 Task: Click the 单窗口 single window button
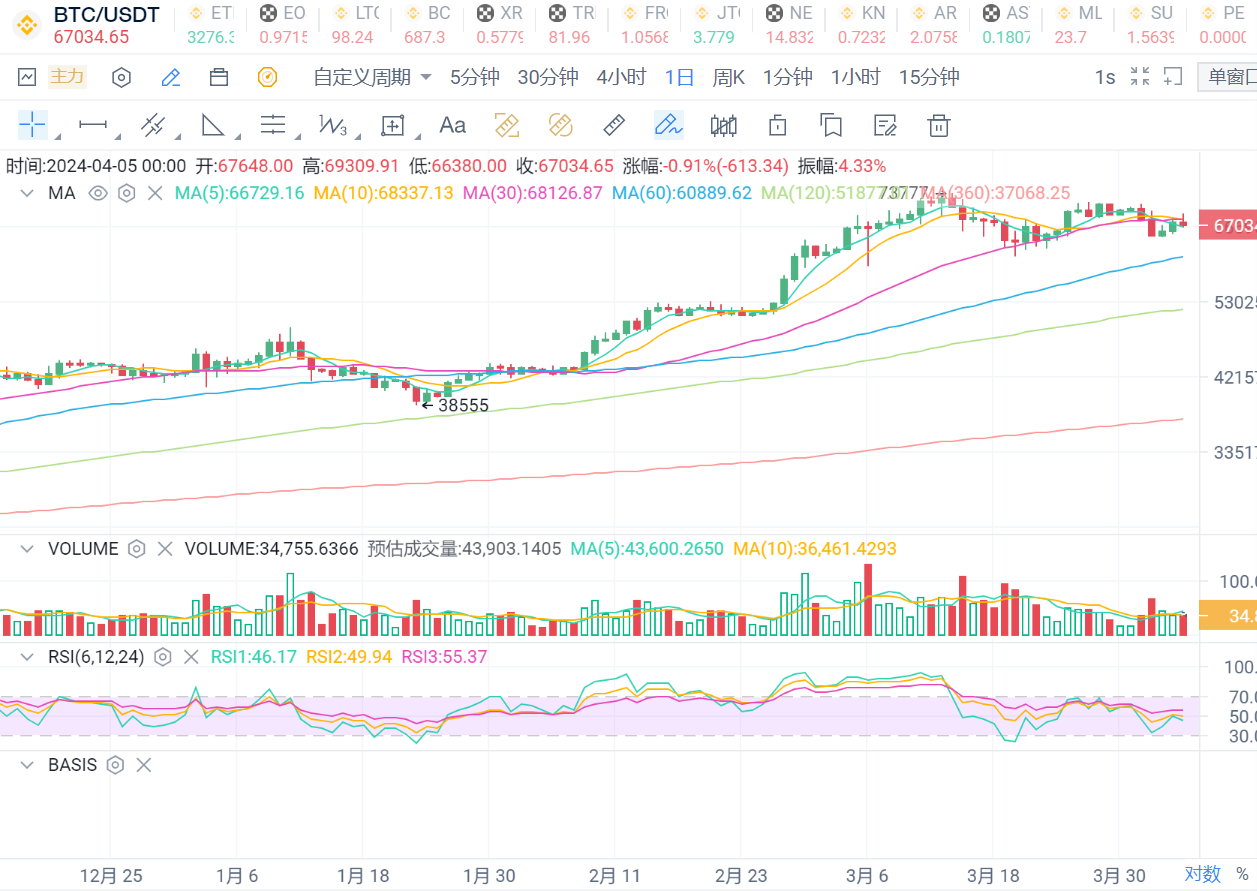tap(1230, 77)
